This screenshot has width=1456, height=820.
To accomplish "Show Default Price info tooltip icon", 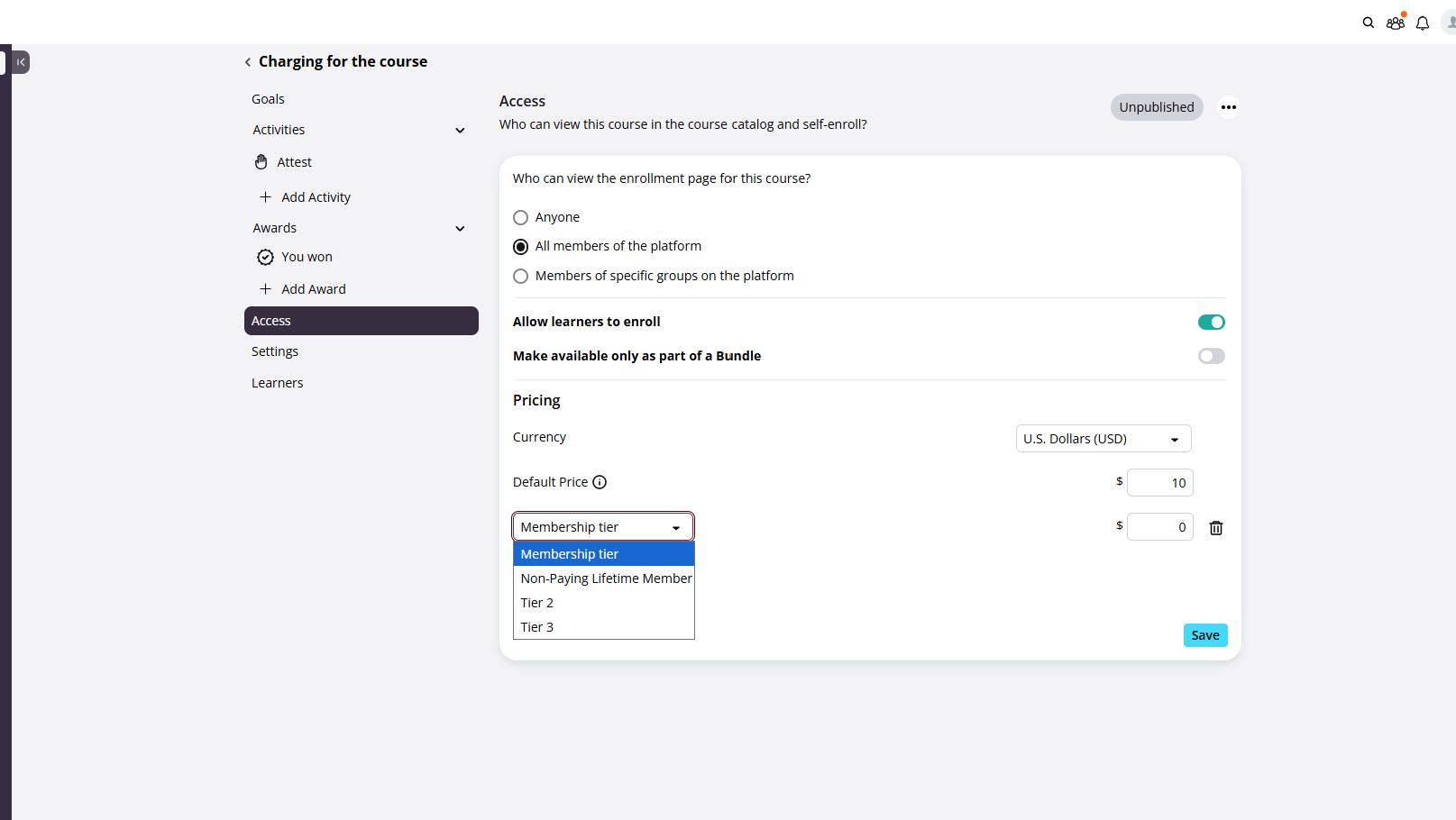I will click(x=600, y=482).
